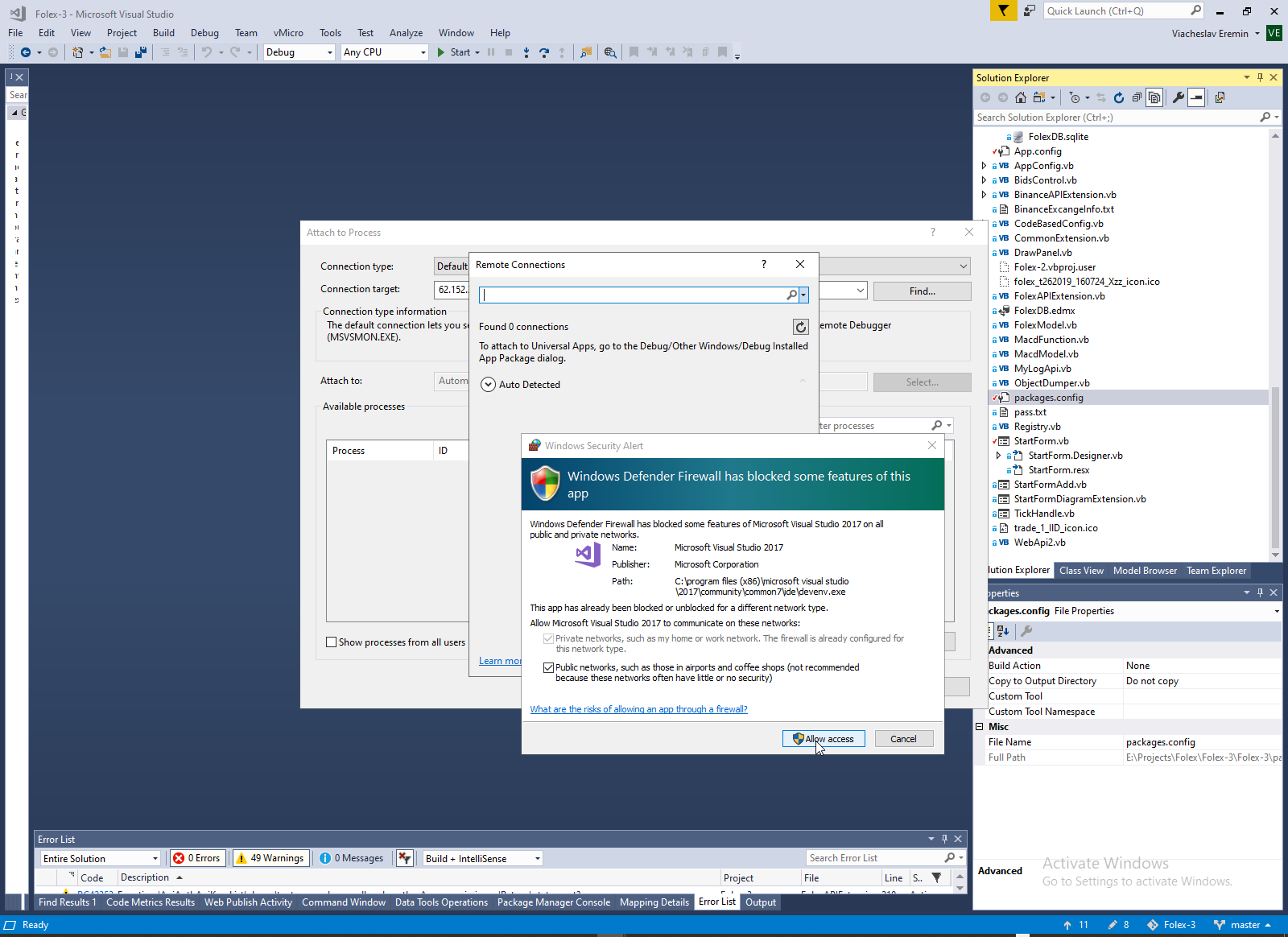Switch to the Output tab
This screenshot has height=937, width=1288.
[x=761, y=902]
